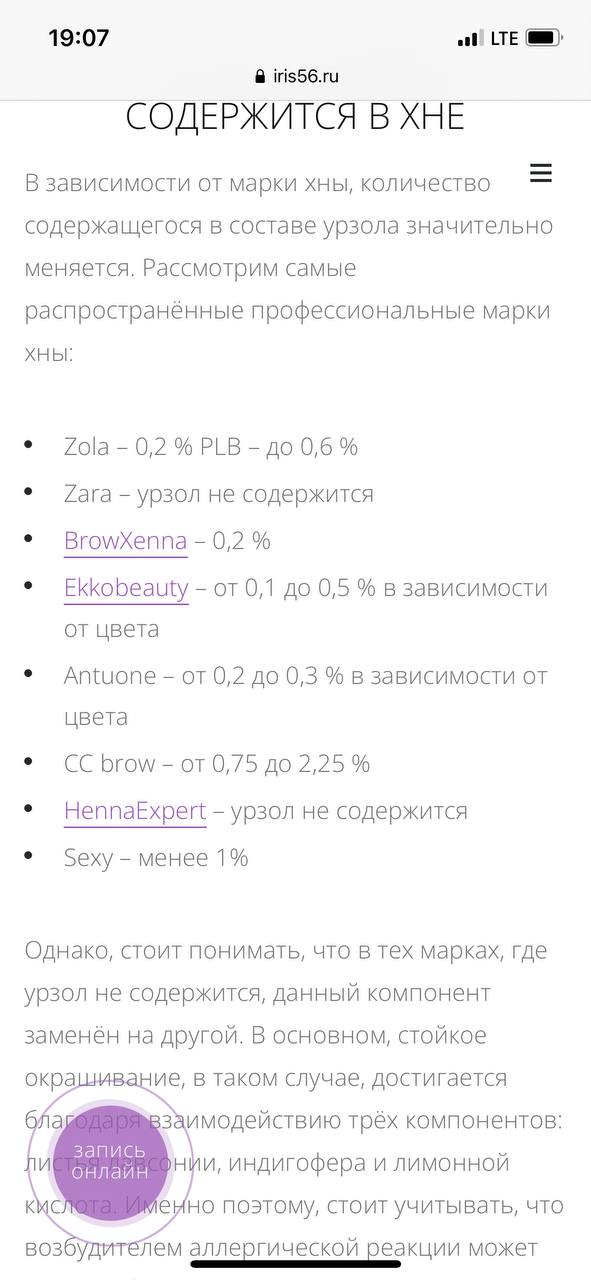This screenshot has height=1280, width=591.
Task: Open the hamburger menu icon
Action: click(541, 173)
